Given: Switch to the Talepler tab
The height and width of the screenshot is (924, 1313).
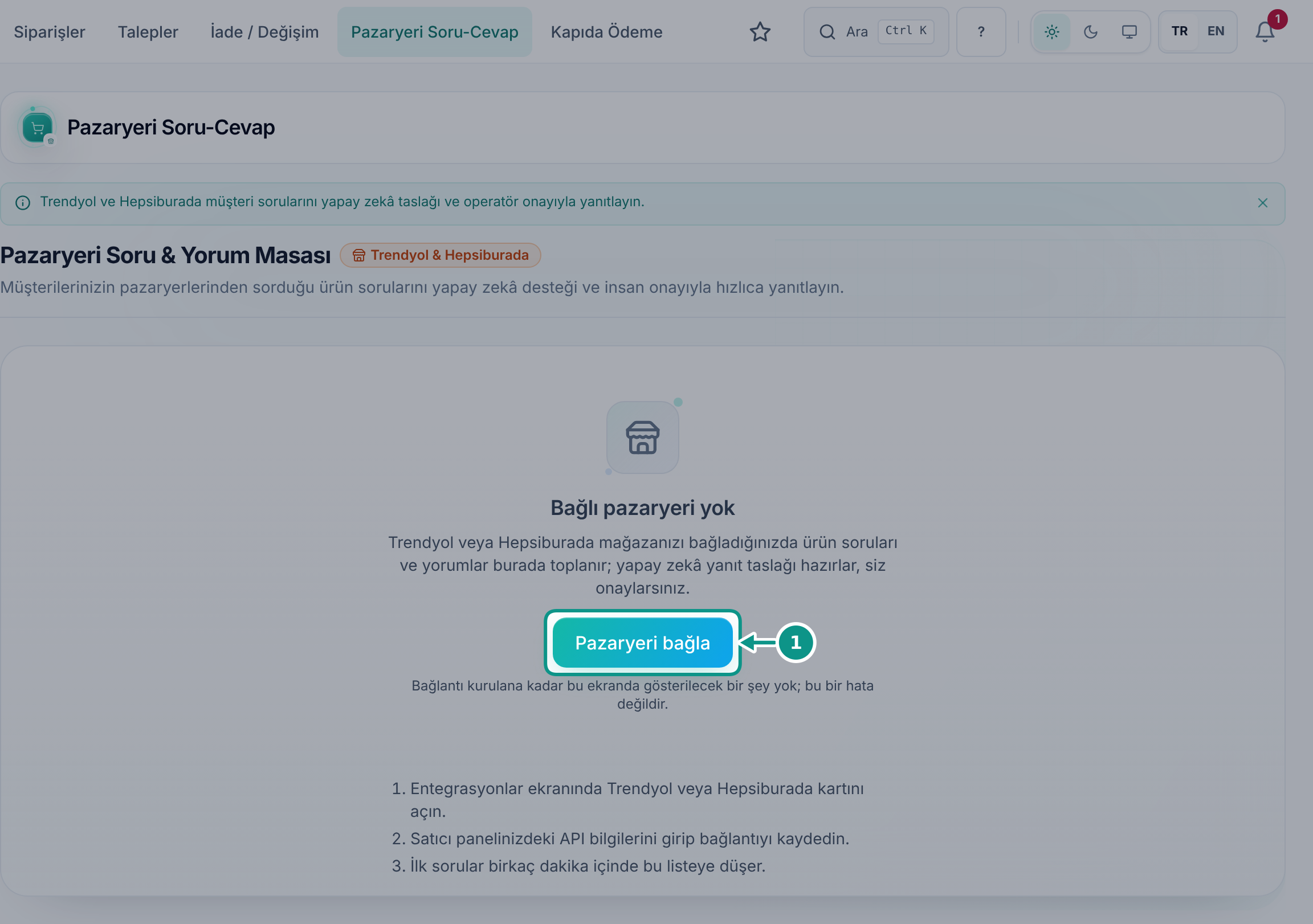Looking at the screenshot, I should [x=148, y=32].
